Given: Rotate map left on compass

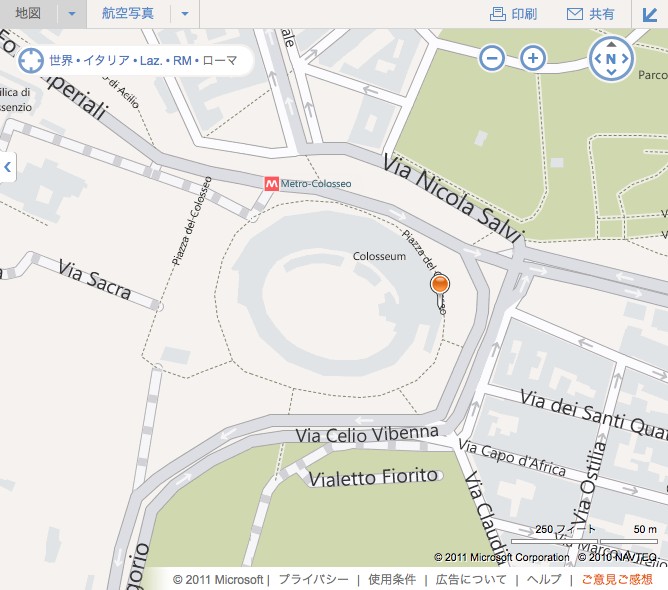Looking at the screenshot, I should [x=598, y=59].
